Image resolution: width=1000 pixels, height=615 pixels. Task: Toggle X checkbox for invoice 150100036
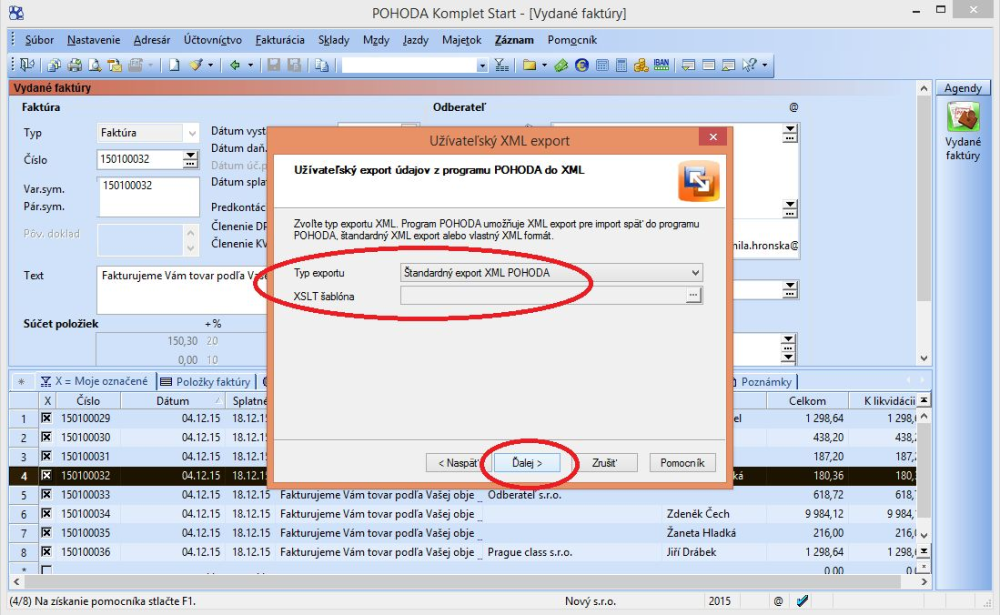click(x=47, y=552)
